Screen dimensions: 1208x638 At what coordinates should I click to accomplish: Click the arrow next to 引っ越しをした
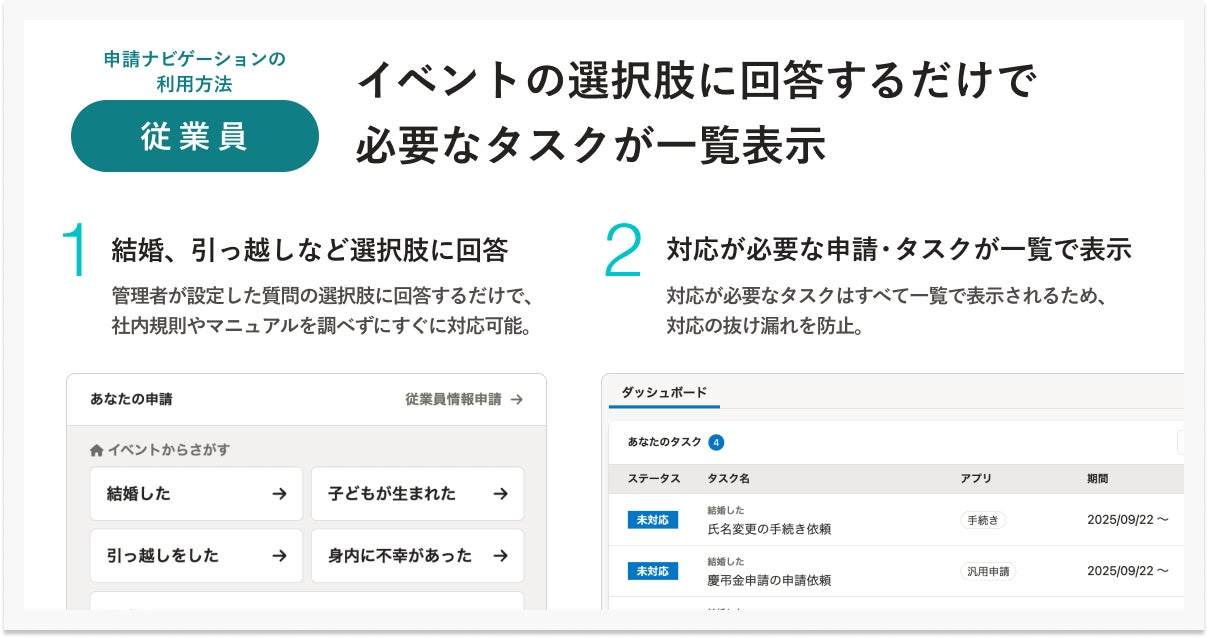(x=280, y=556)
